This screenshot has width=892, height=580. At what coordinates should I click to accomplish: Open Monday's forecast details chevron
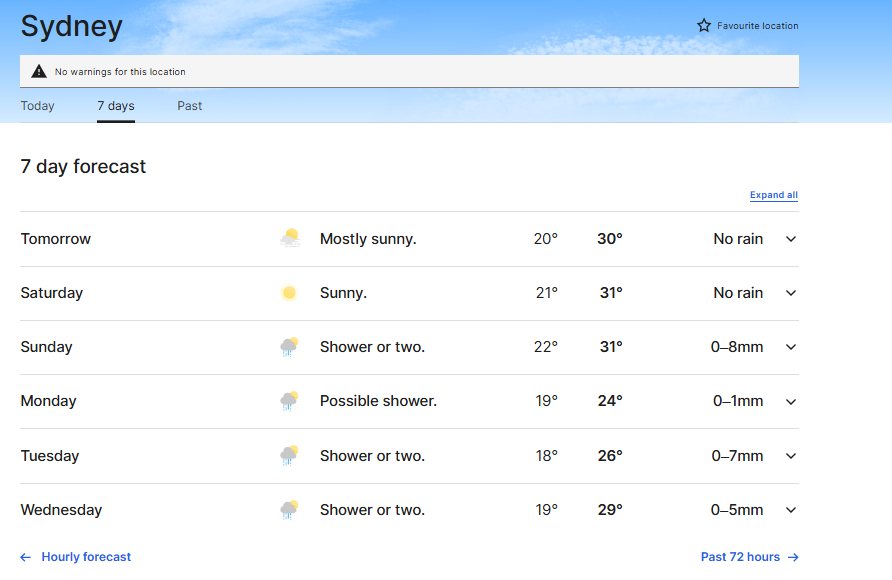[791, 401]
